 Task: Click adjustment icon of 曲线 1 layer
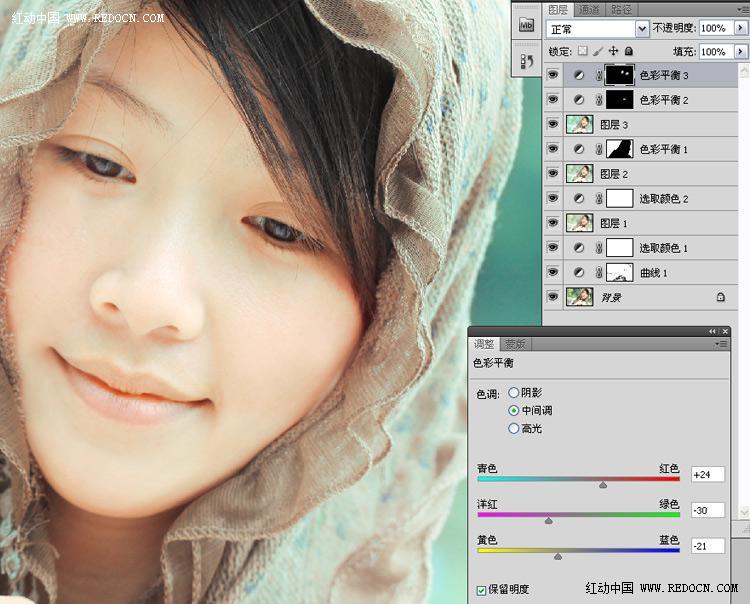[x=579, y=273]
